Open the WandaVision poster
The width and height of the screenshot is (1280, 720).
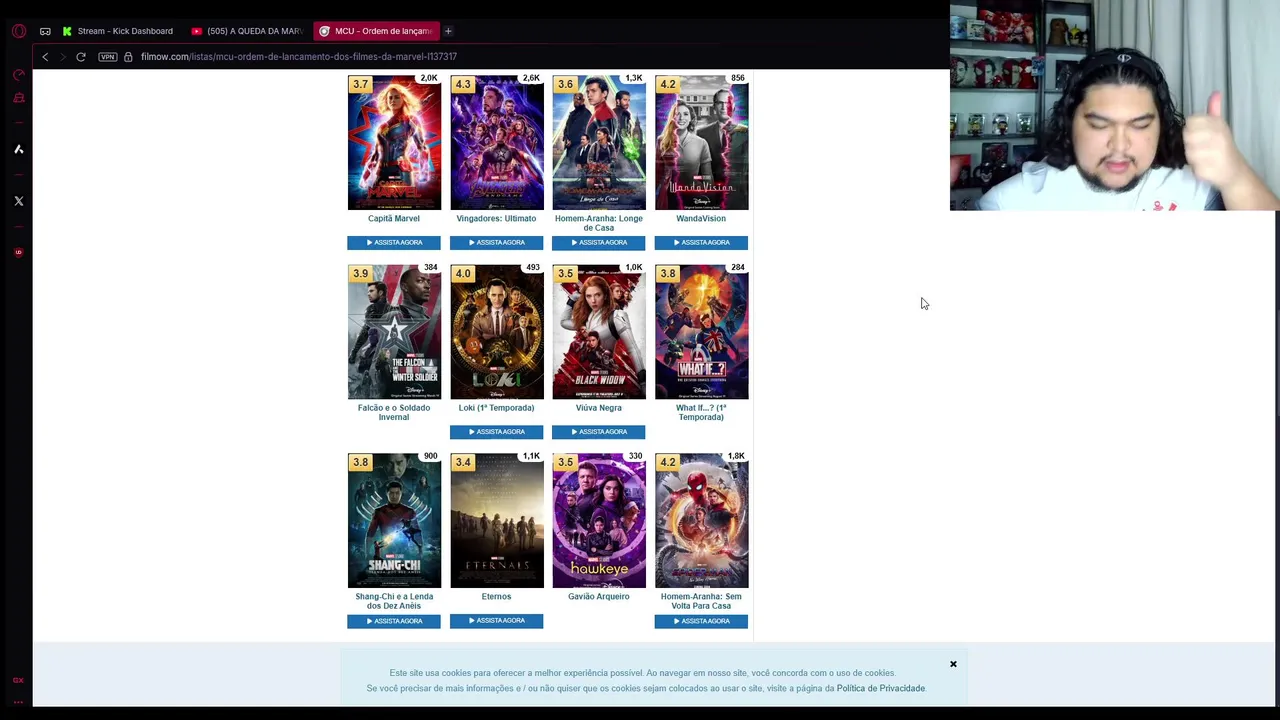(x=701, y=143)
